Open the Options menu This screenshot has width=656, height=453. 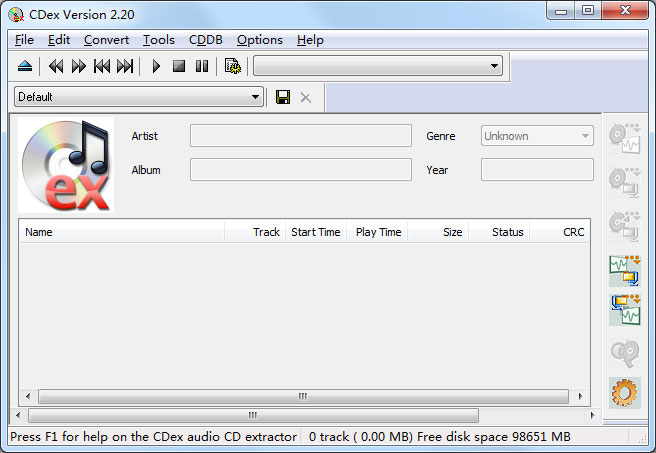[259, 40]
